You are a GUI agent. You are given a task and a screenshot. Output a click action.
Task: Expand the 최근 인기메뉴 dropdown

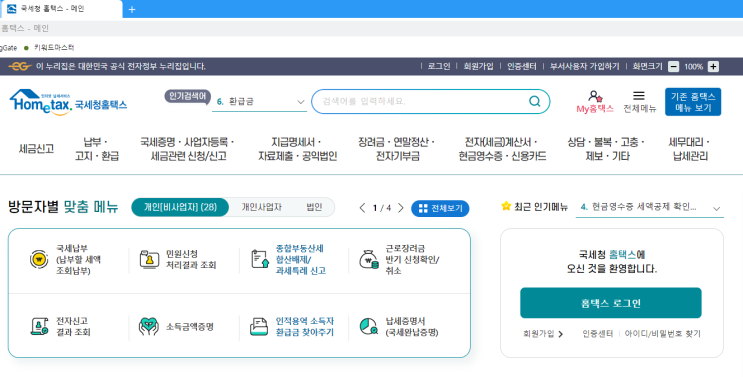[716, 208]
